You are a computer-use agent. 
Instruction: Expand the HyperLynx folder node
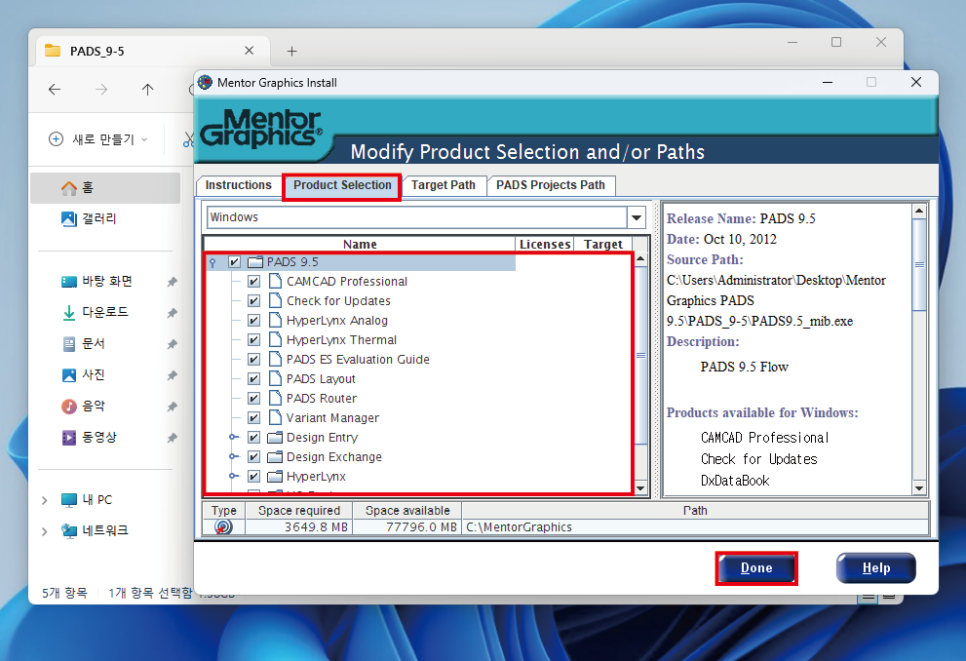tap(233, 476)
